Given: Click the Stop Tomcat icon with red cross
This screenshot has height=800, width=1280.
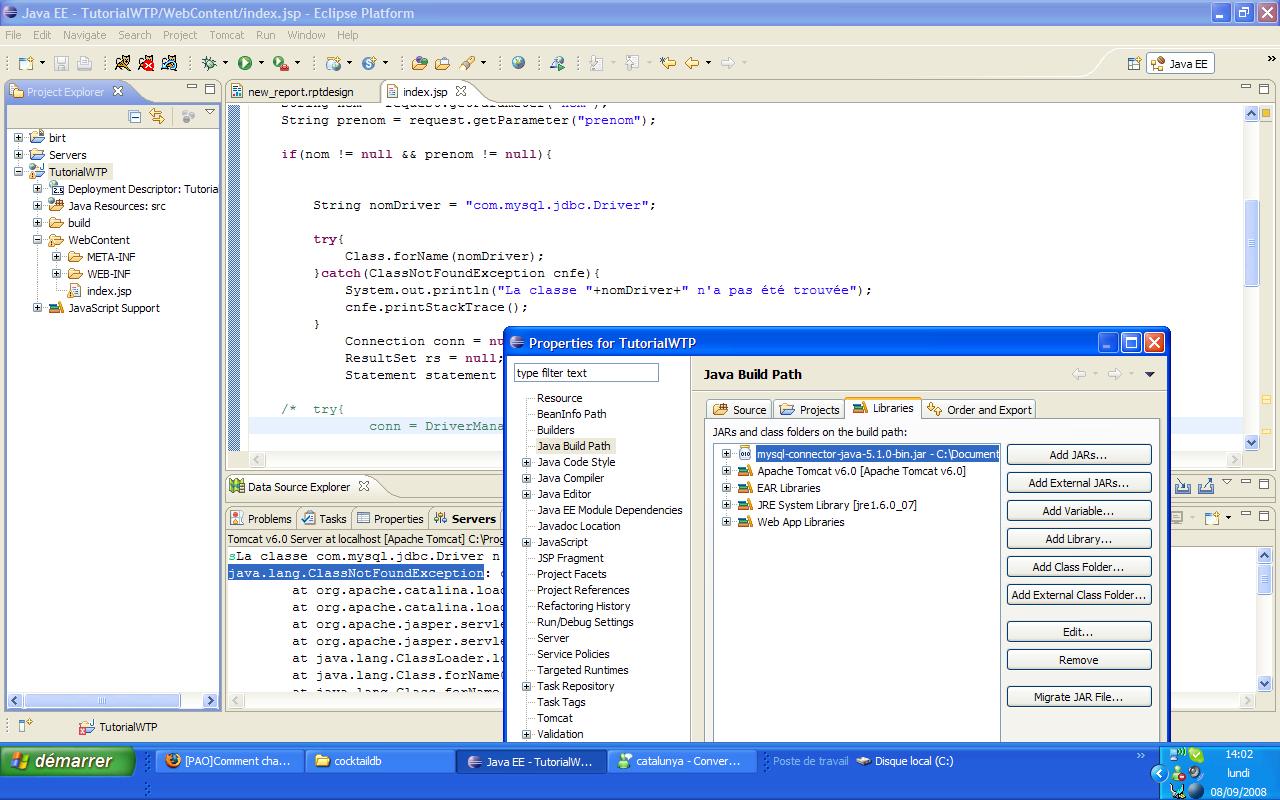Looking at the screenshot, I should click(146, 63).
